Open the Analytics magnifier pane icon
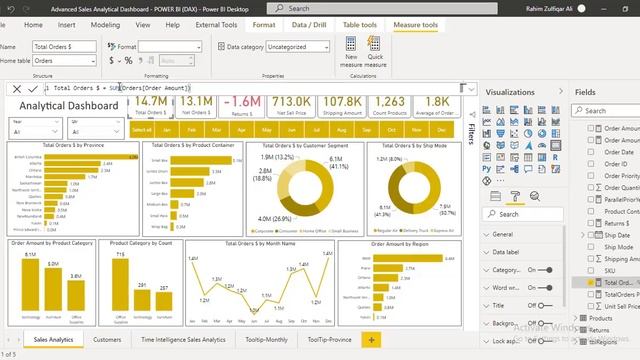The image size is (640, 360). [x=535, y=196]
